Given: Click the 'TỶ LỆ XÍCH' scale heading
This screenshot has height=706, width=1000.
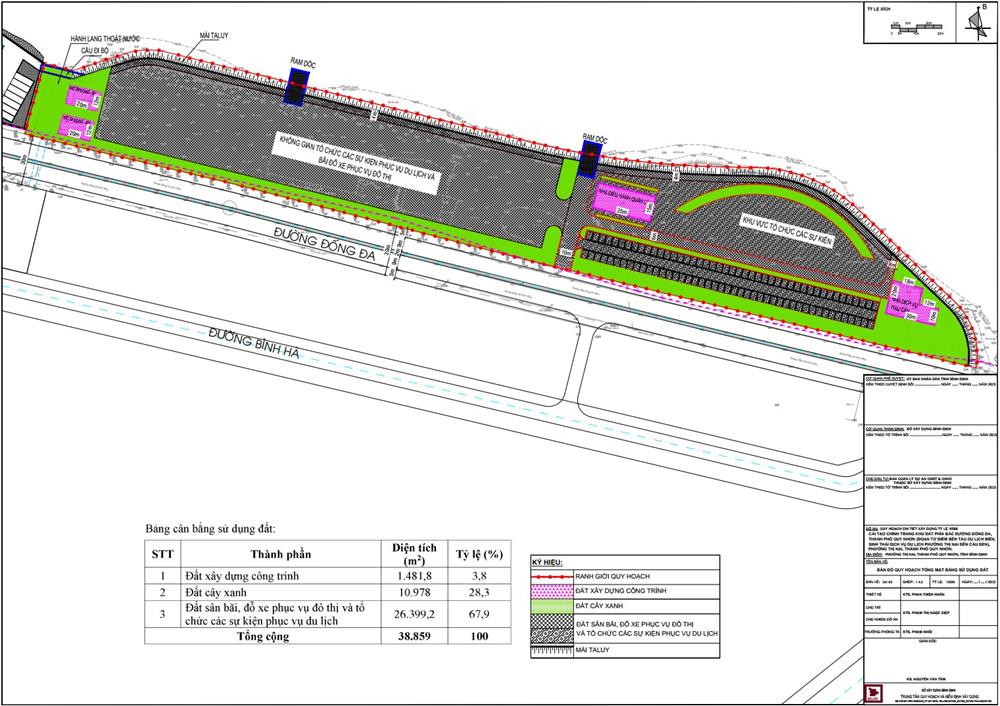Looking at the screenshot, I should 879,9.
